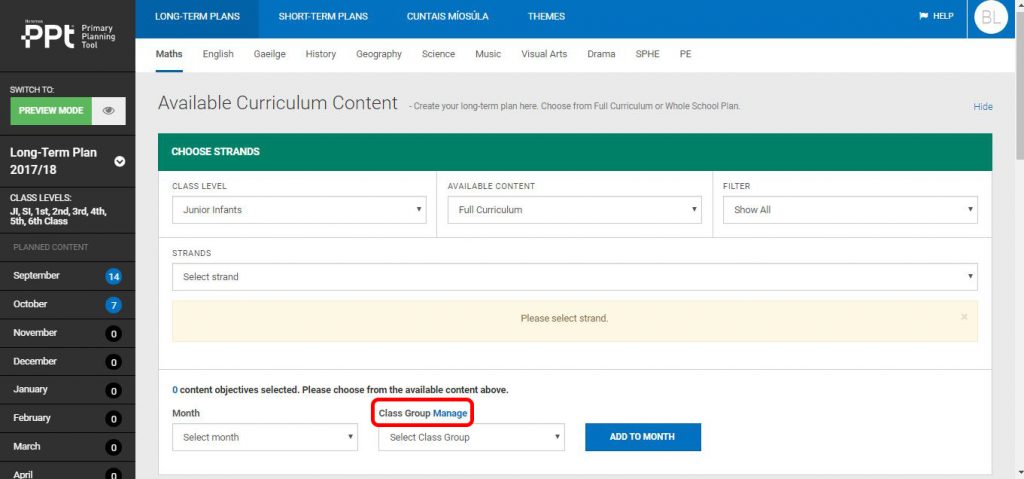Click the October count badge showing 7
This screenshot has width=1024, height=479.
[113, 304]
